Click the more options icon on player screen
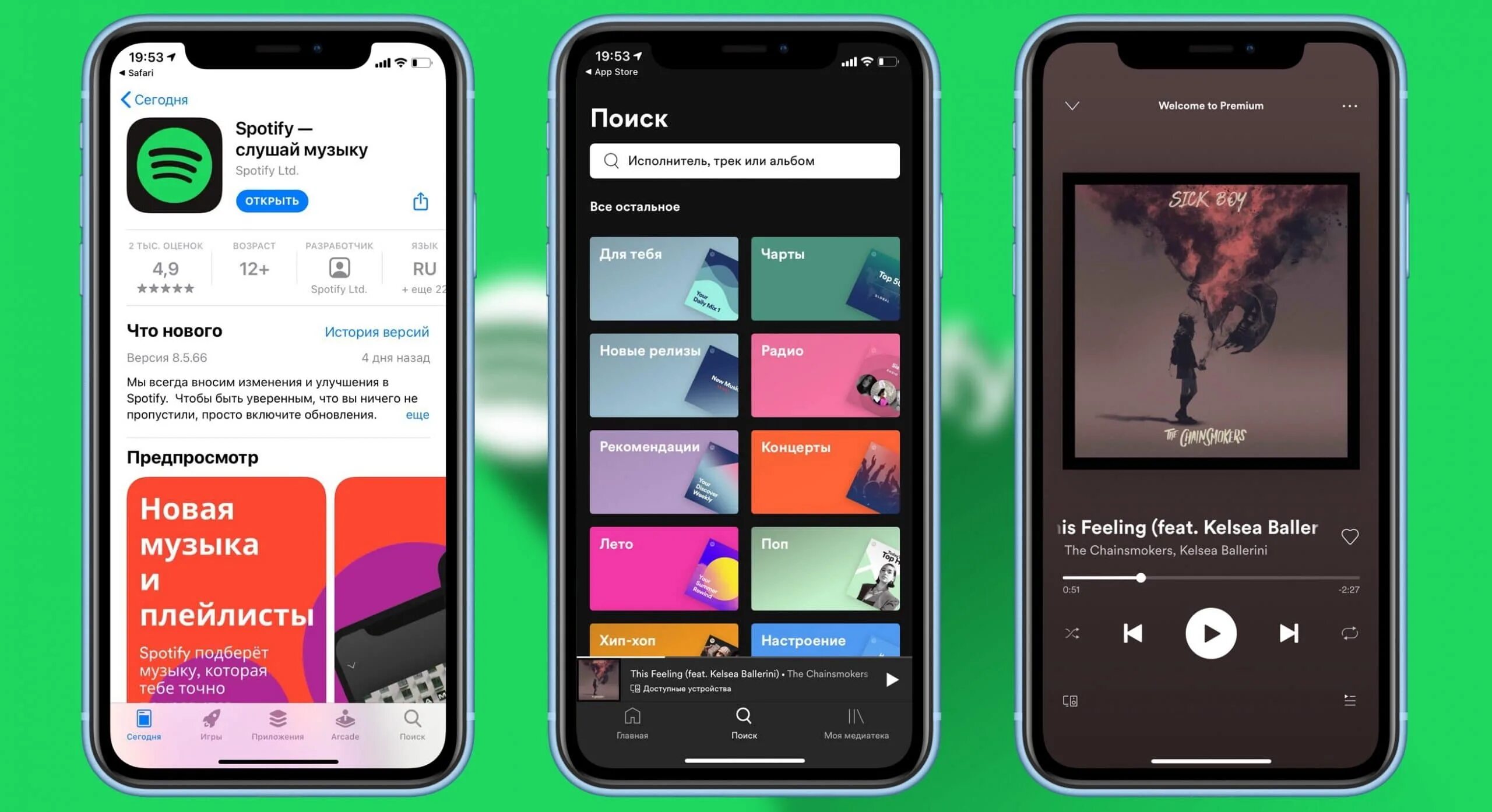Image resolution: width=1492 pixels, height=812 pixels. [1350, 106]
